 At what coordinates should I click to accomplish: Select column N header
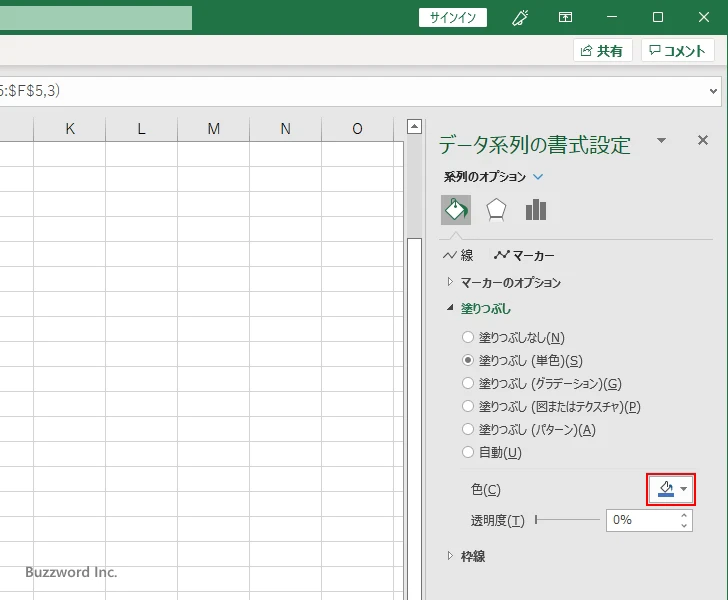coord(286,129)
